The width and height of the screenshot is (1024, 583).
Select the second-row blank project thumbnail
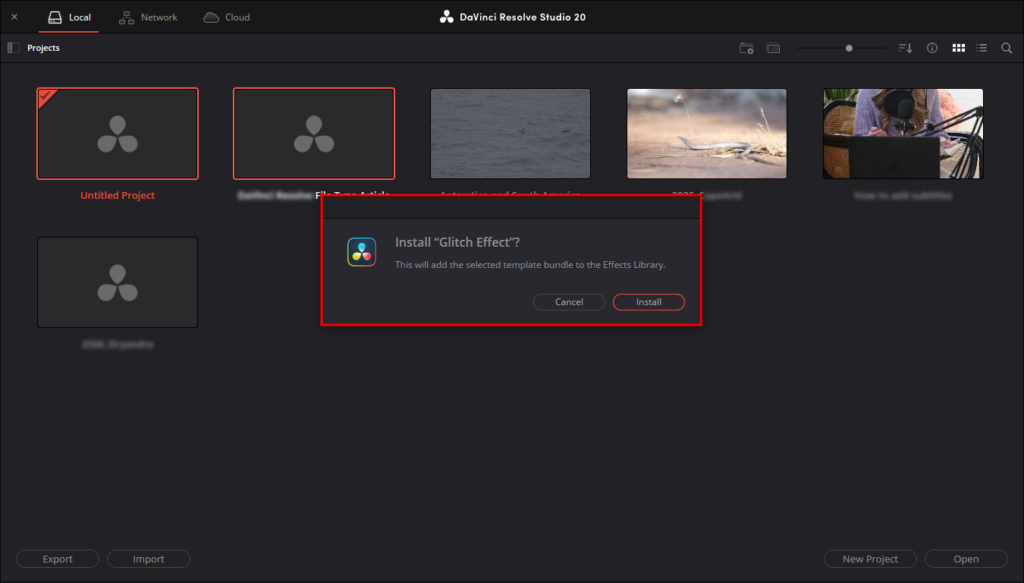coord(118,282)
